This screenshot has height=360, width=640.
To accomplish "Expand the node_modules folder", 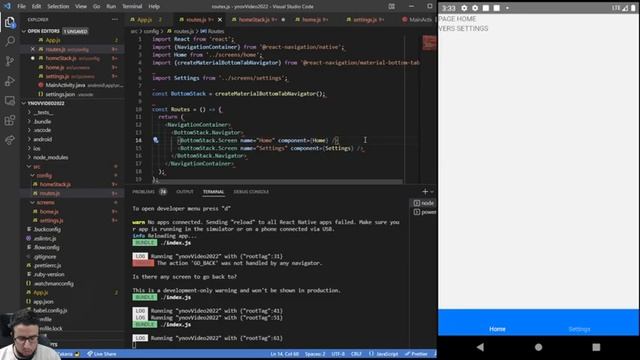I will point(51,157).
